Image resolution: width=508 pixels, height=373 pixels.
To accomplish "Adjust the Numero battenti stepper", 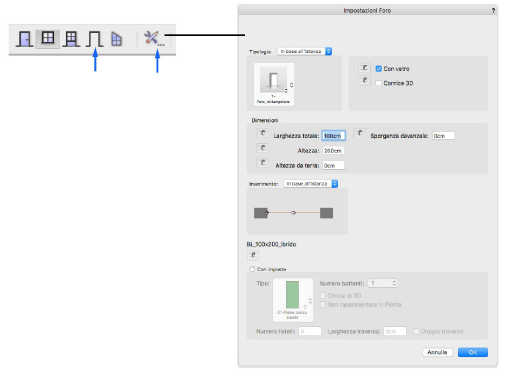I will (394, 283).
